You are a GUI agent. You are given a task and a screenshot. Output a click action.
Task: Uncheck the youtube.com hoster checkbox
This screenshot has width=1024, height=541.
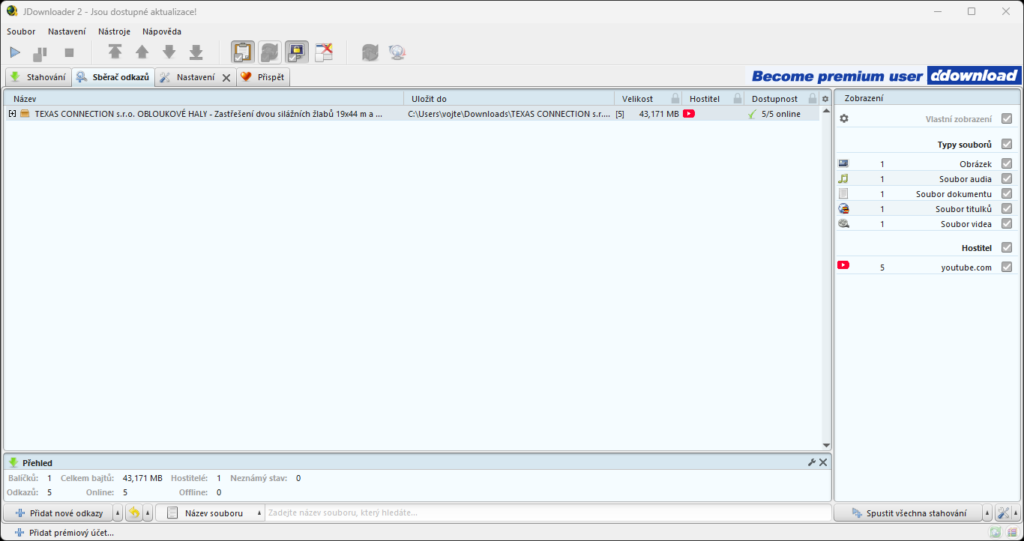point(1007,267)
